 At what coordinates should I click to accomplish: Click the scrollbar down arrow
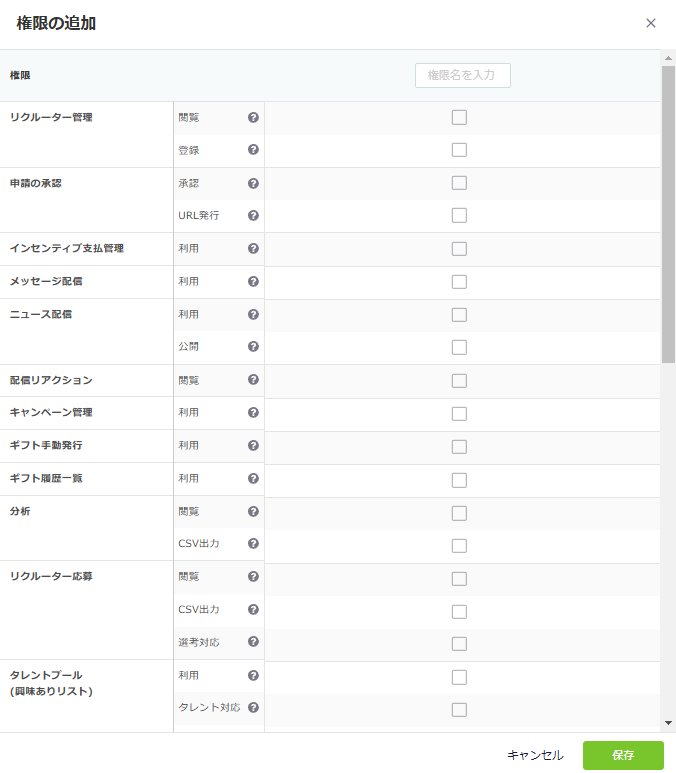click(x=668, y=723)
